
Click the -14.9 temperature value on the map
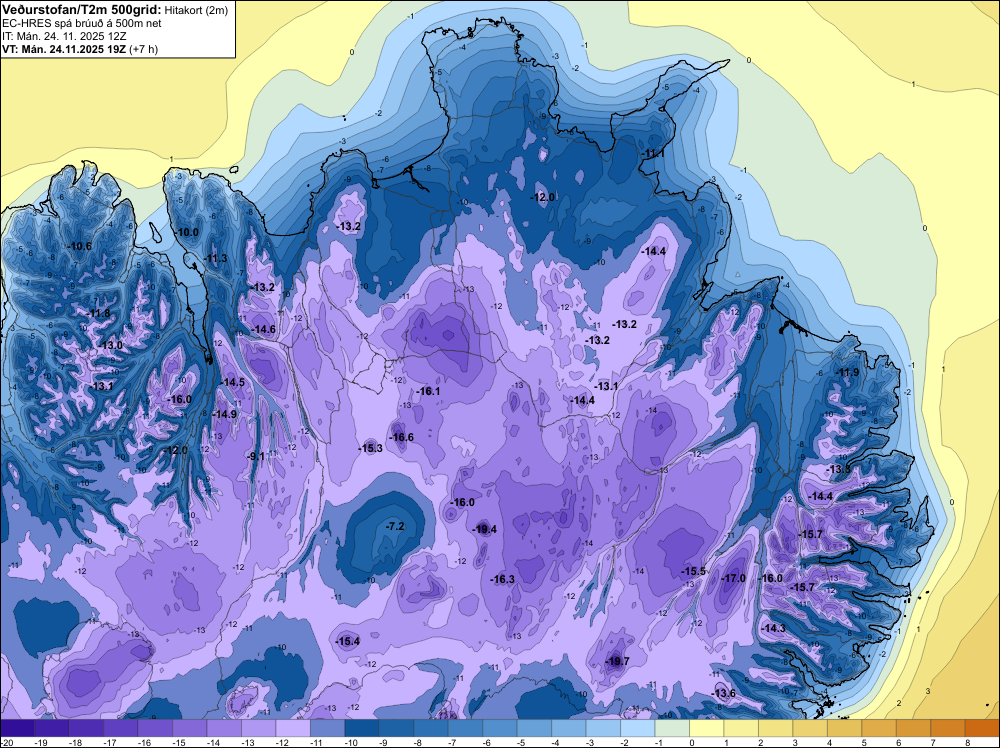224,414
